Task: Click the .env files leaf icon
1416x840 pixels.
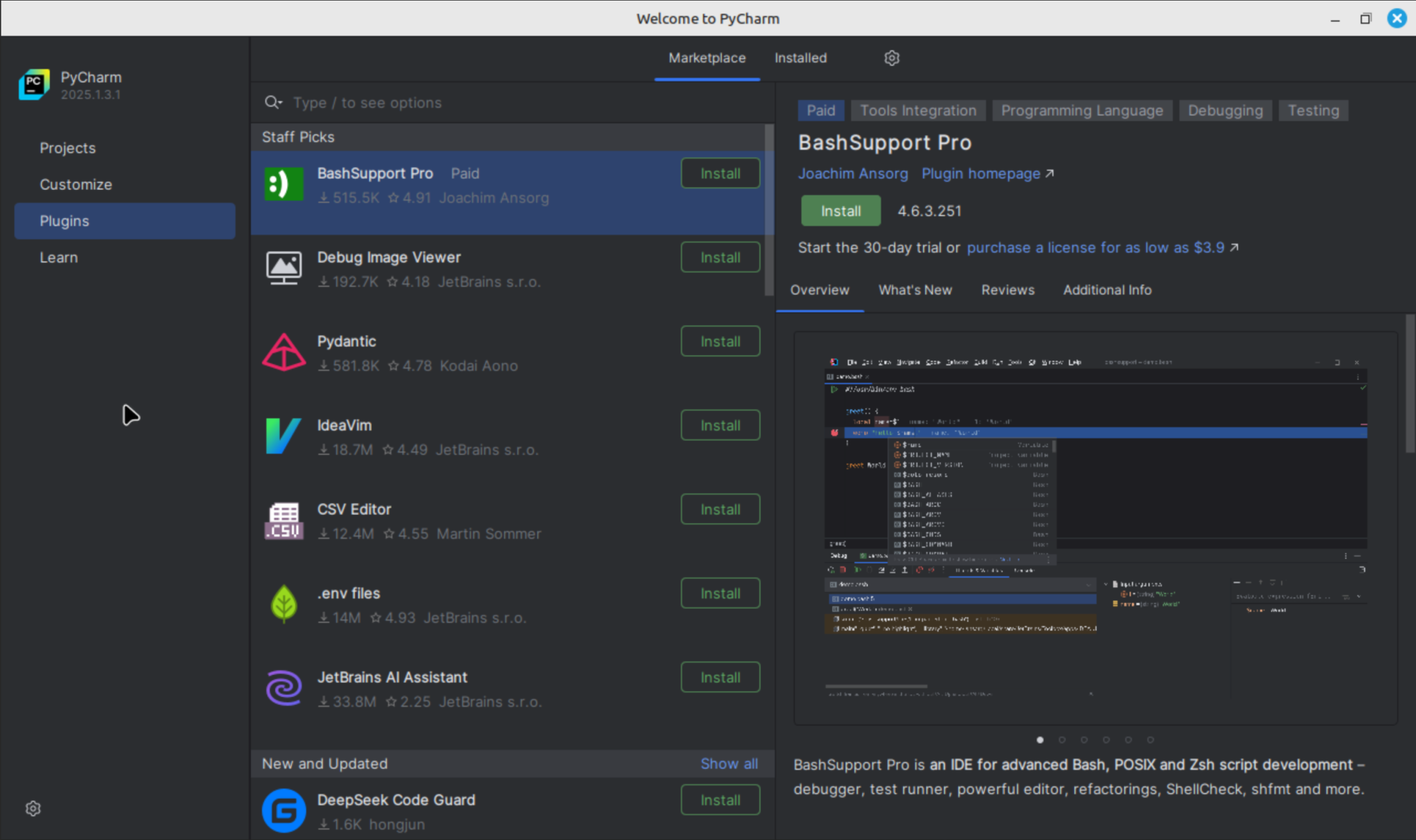Action: pyautogui.click(x=283, y=603)
